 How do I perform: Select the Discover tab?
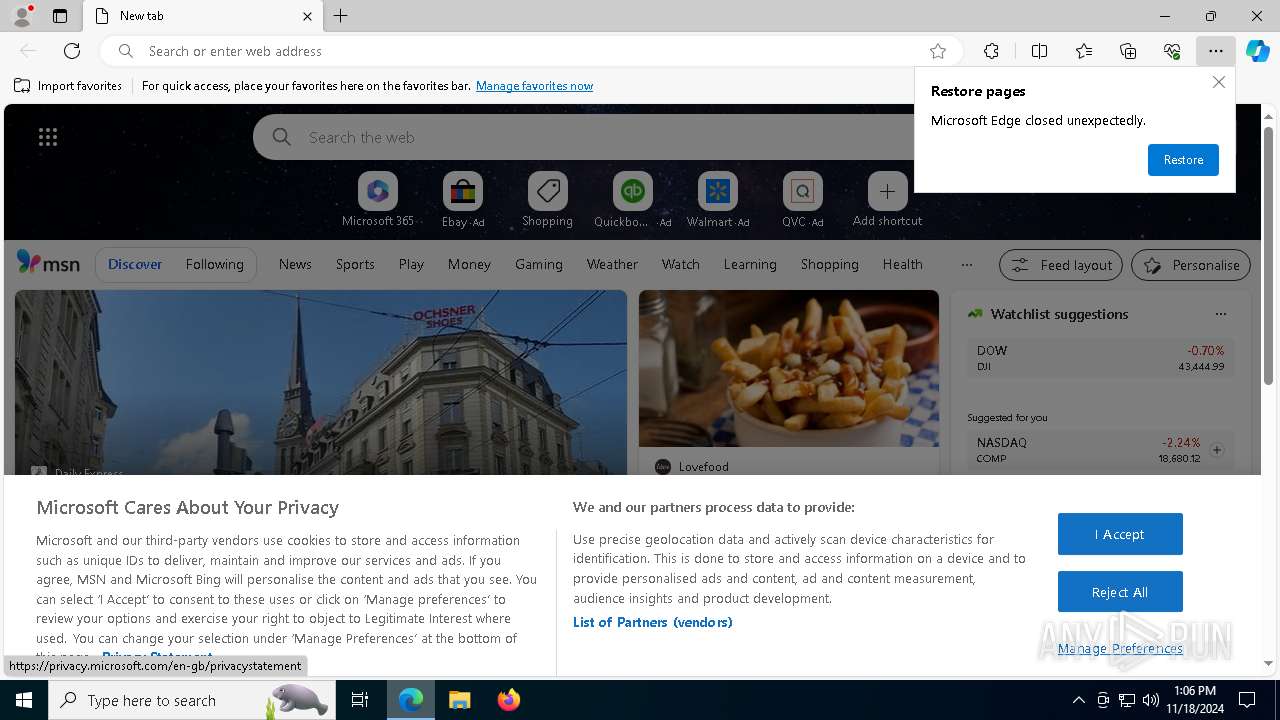click(x=135, y=264)
